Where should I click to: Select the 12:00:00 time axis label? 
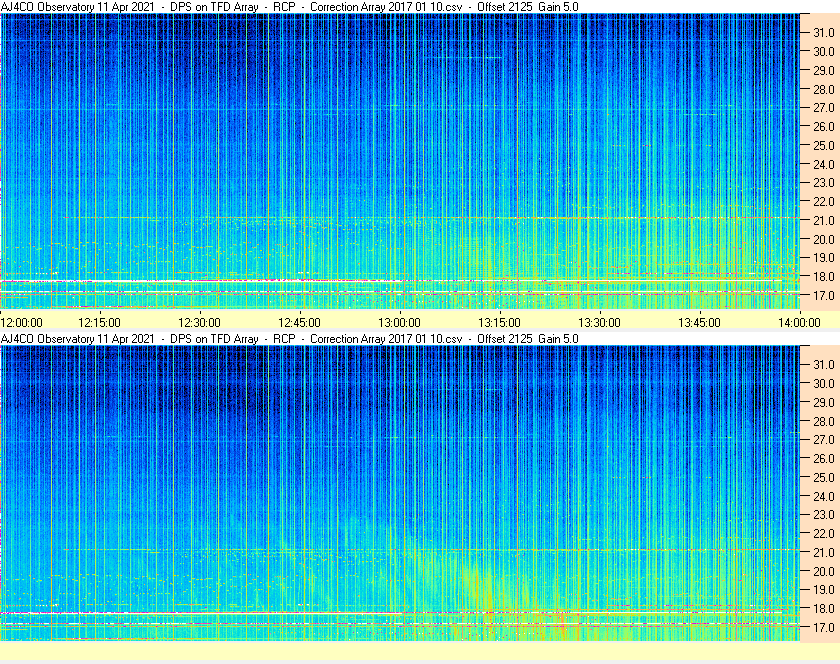[21, 323]
